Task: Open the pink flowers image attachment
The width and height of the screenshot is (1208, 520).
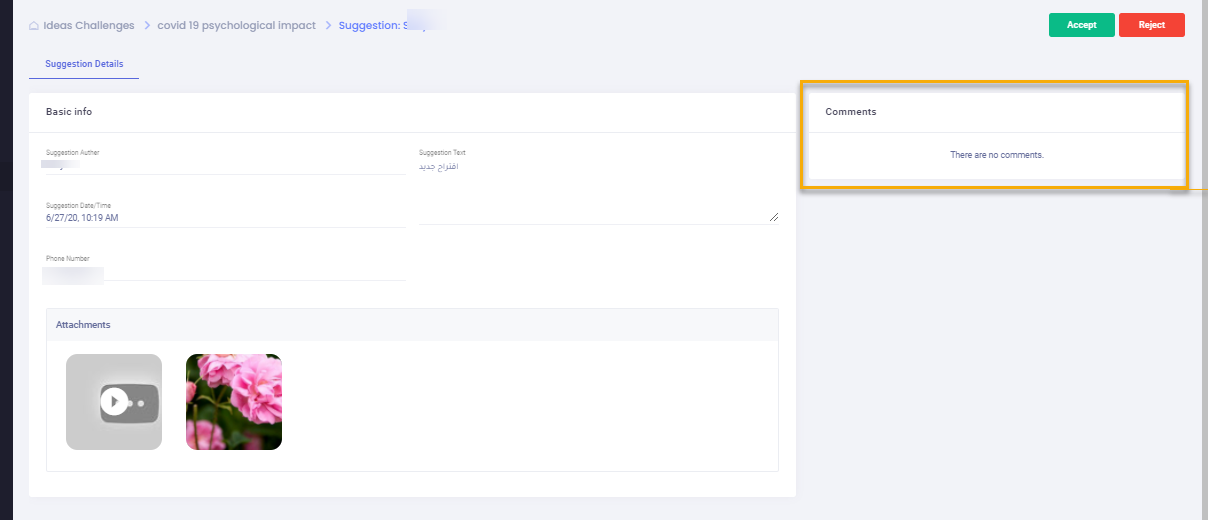Action: [234, 402]
